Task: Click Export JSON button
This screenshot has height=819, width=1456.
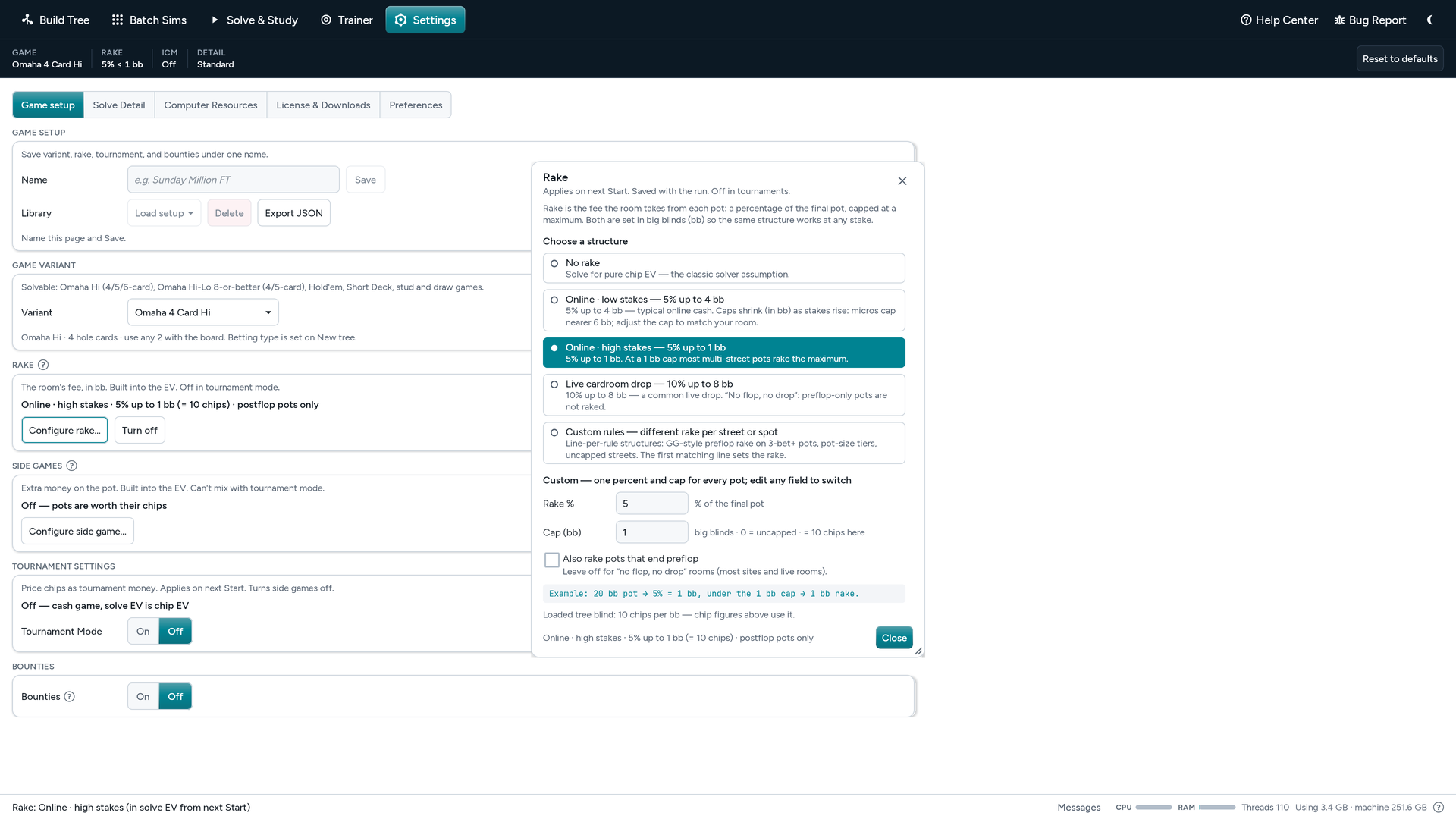Action: (x=293, y=213)
